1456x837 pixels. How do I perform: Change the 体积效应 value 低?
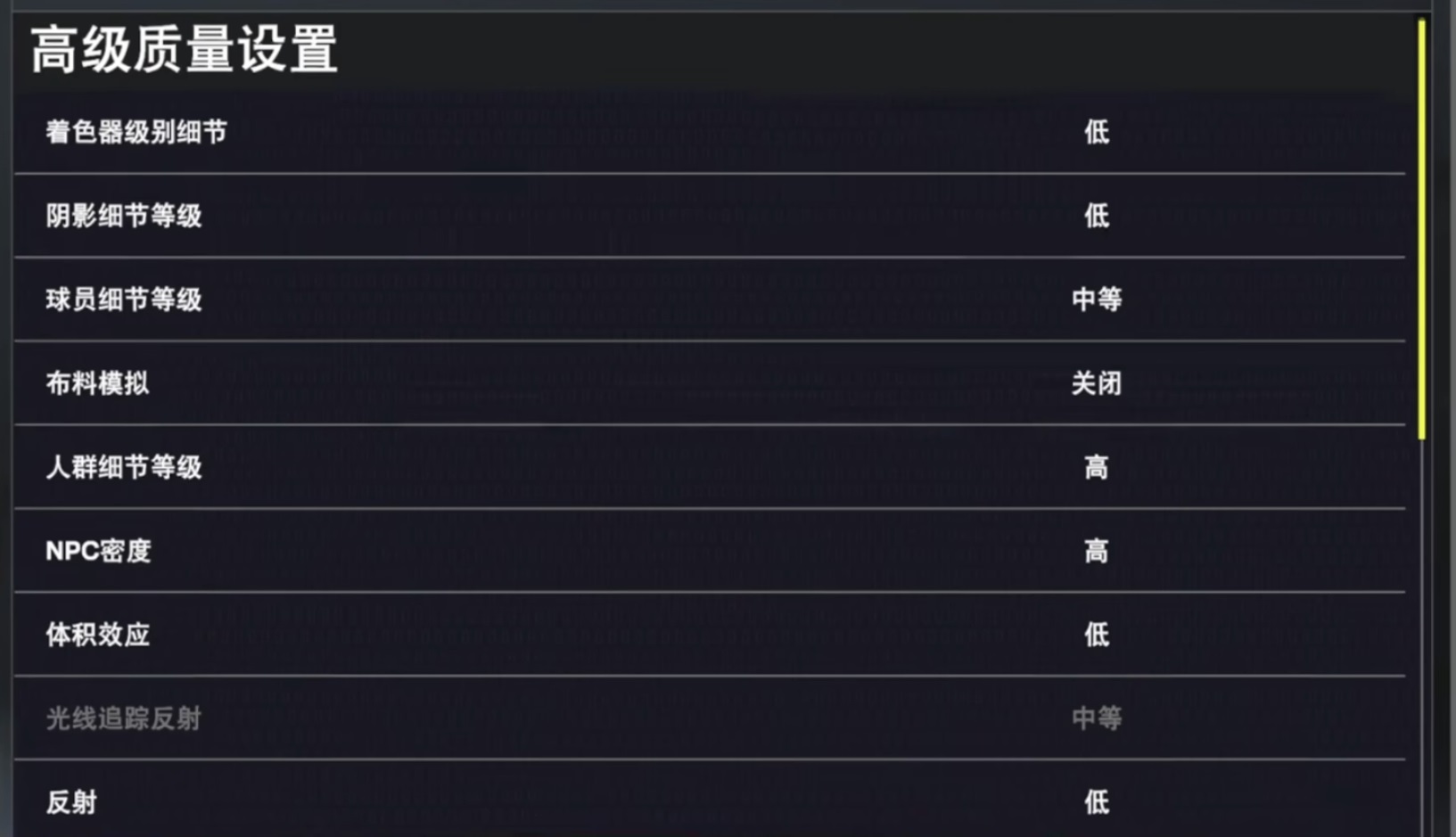click(1096, 635)
